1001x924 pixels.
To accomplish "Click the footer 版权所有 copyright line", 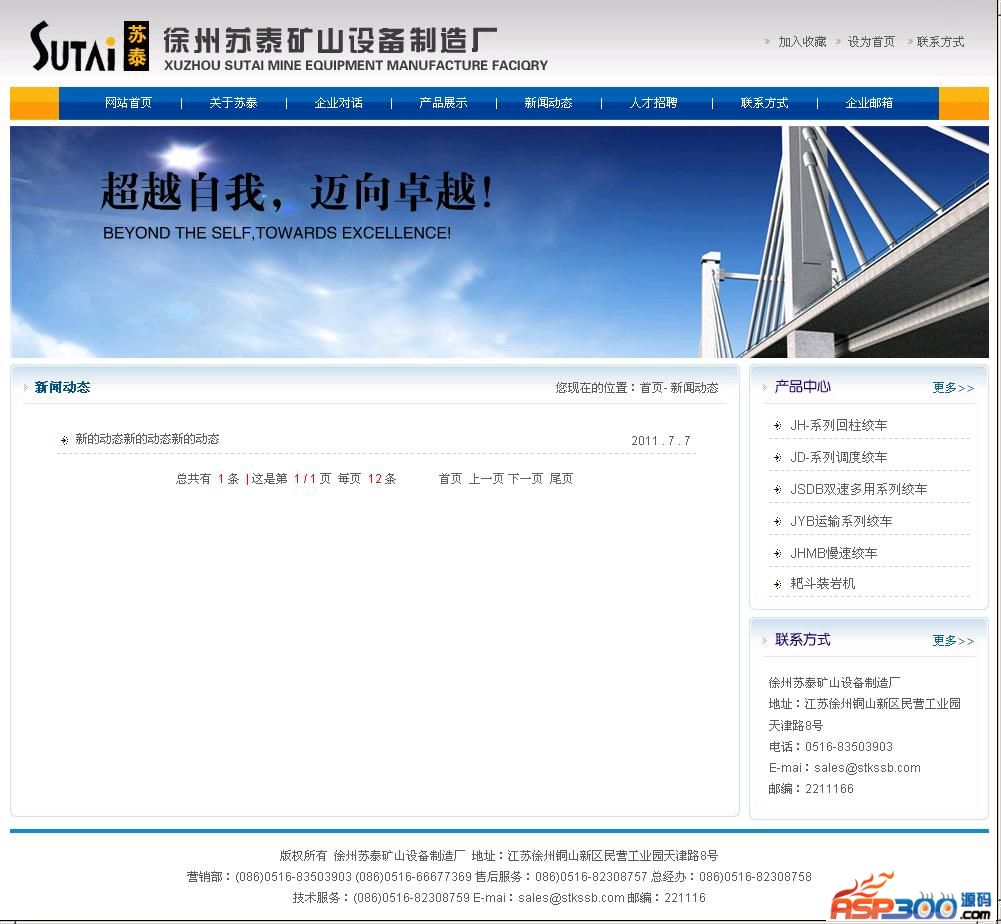I will 499,856.
